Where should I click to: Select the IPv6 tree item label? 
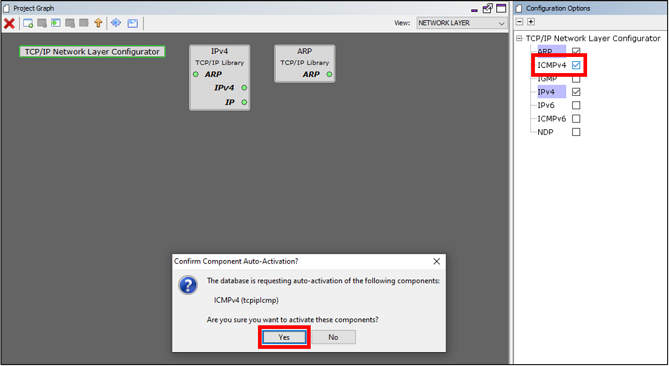tap(546, 105)
